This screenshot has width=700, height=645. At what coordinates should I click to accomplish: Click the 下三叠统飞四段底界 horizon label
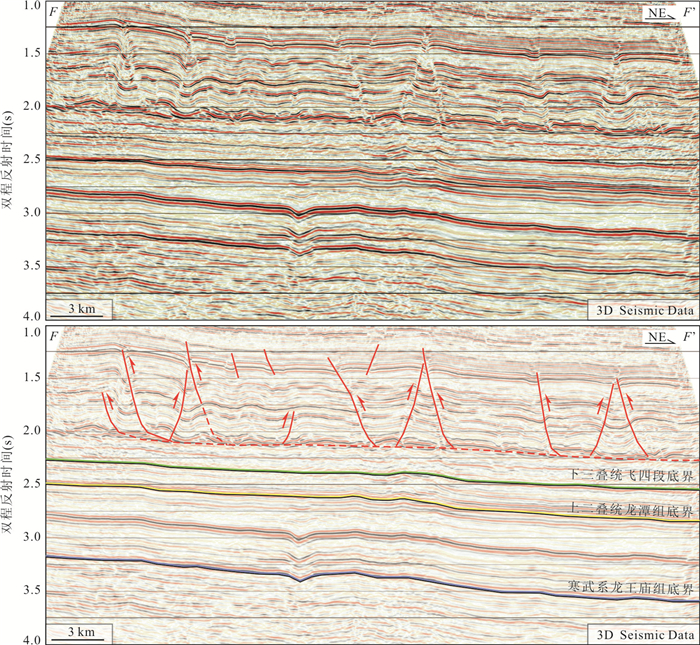tap(632, 474)
